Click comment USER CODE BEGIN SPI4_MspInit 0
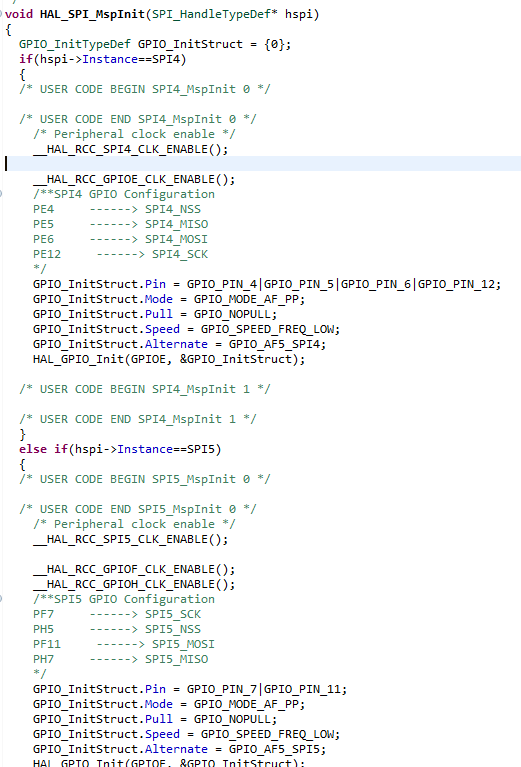521x767 pixels. tap(145, 89)
